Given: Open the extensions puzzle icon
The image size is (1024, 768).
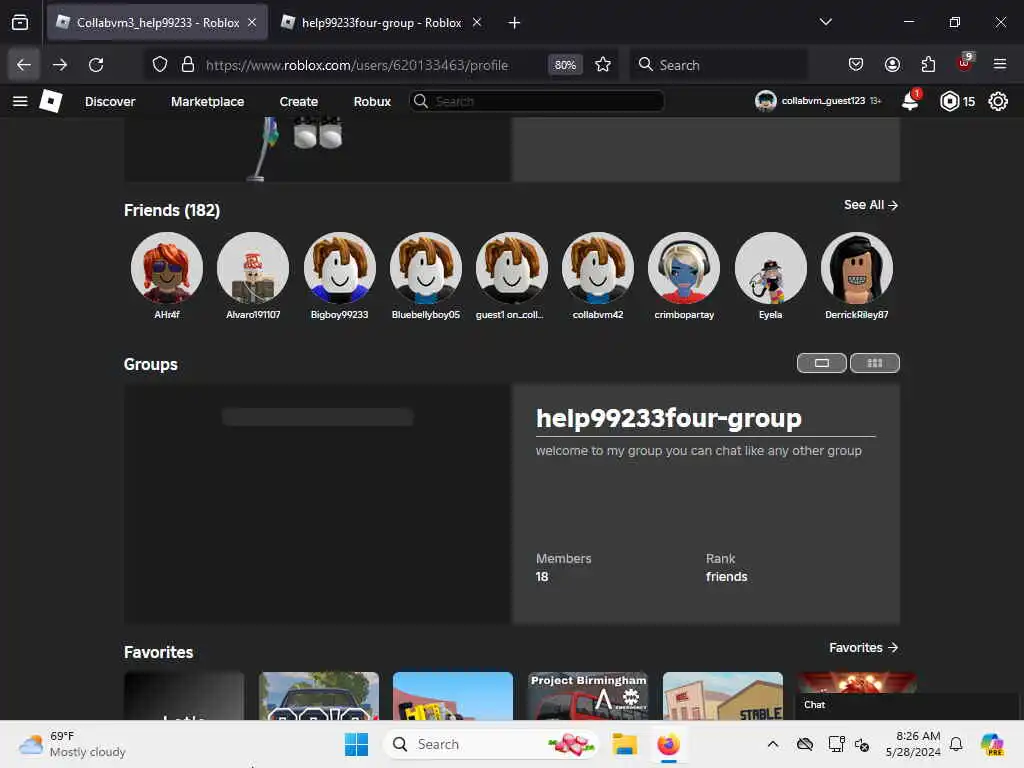Looking at the screenshot, I should click(x=928, y=64).
